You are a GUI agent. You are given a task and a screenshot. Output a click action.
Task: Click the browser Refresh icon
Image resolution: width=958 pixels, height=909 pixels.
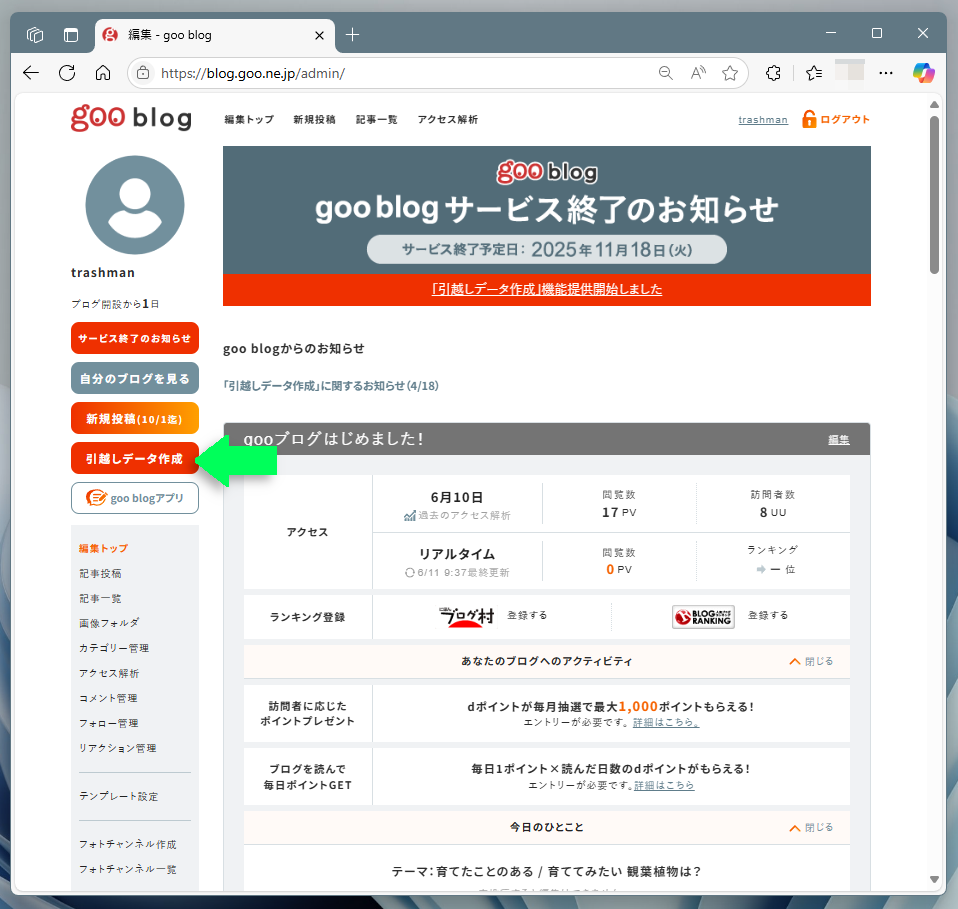coord(67,73)
